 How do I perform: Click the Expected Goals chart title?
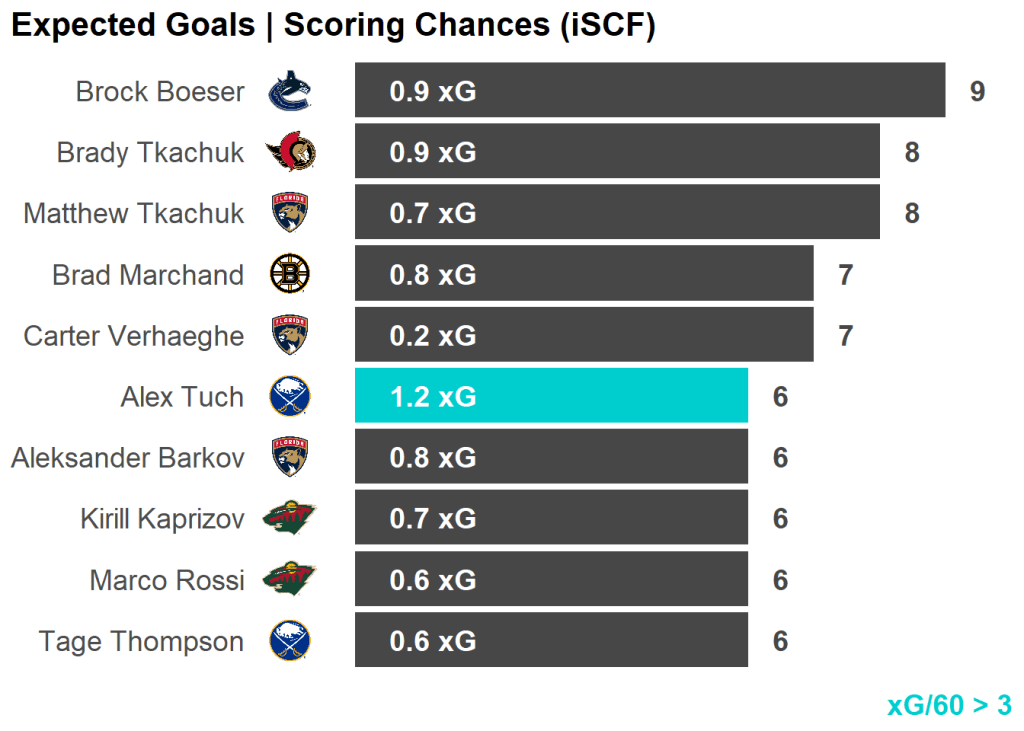click(x=333, y=26)
